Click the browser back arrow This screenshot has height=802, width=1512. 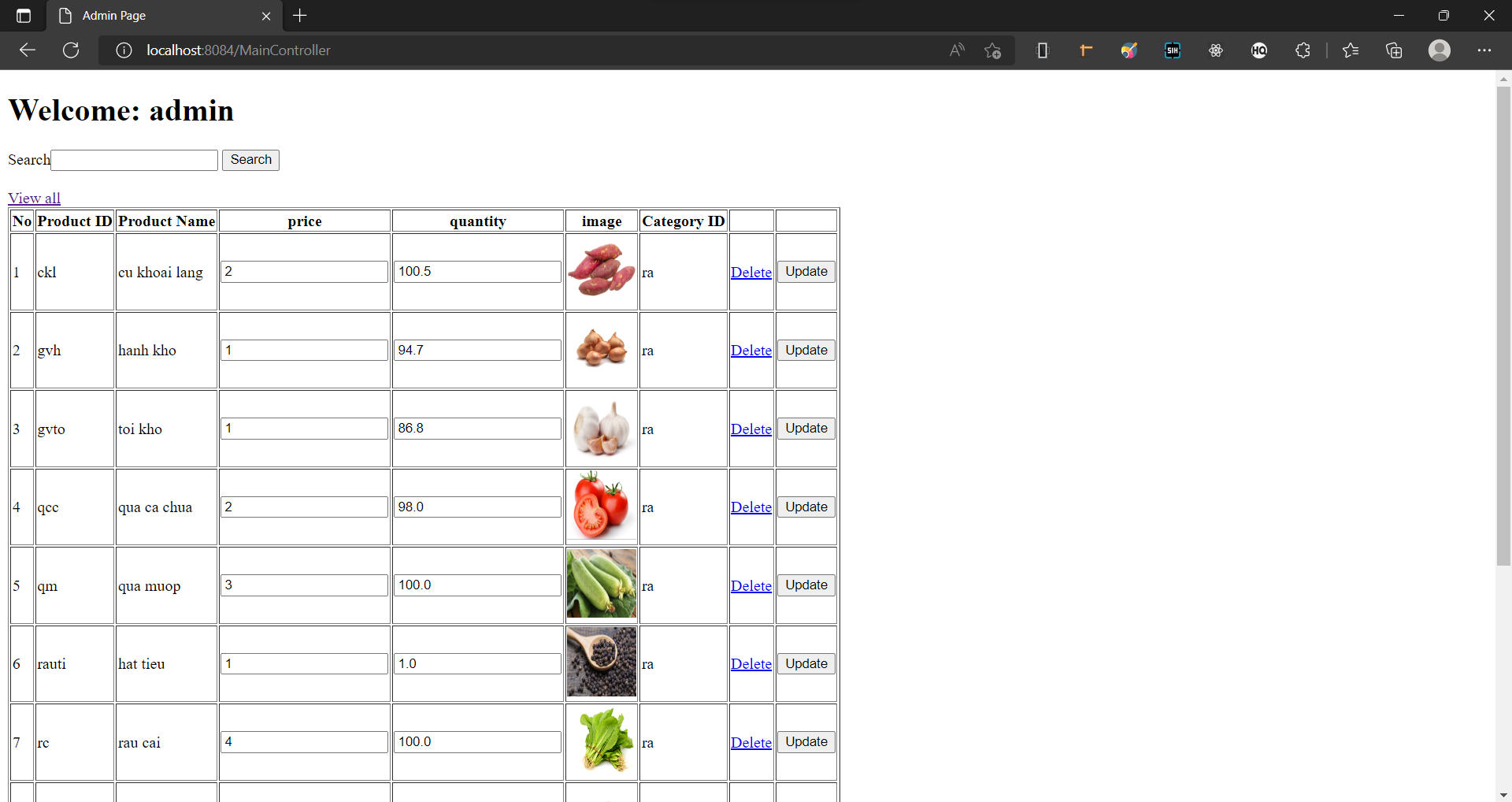pyautogui.click(x=28, y=50)
